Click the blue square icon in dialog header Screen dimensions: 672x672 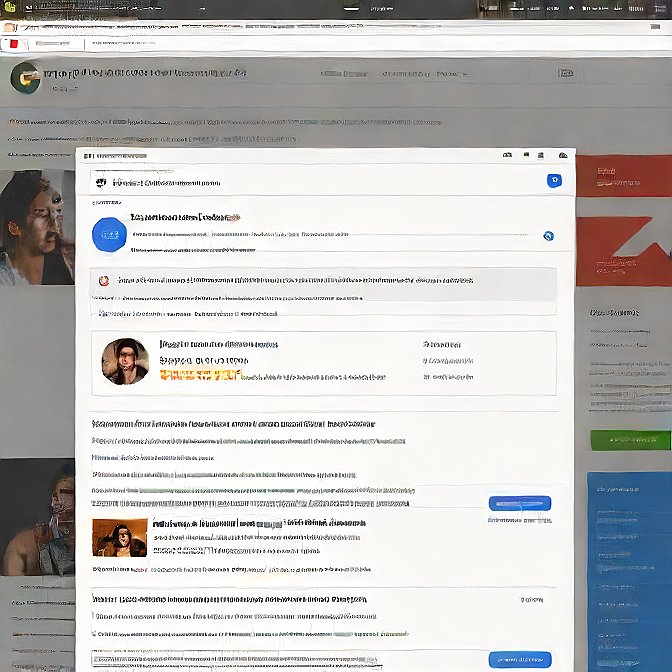click(554, 181)
